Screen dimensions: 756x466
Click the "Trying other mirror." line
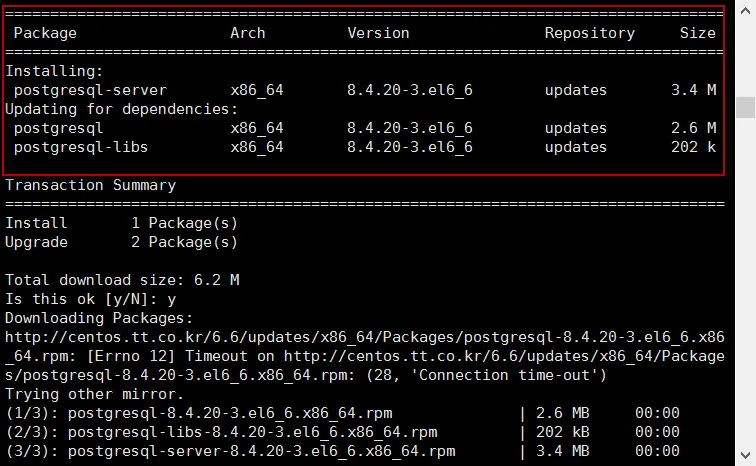[x=94, y=395]
